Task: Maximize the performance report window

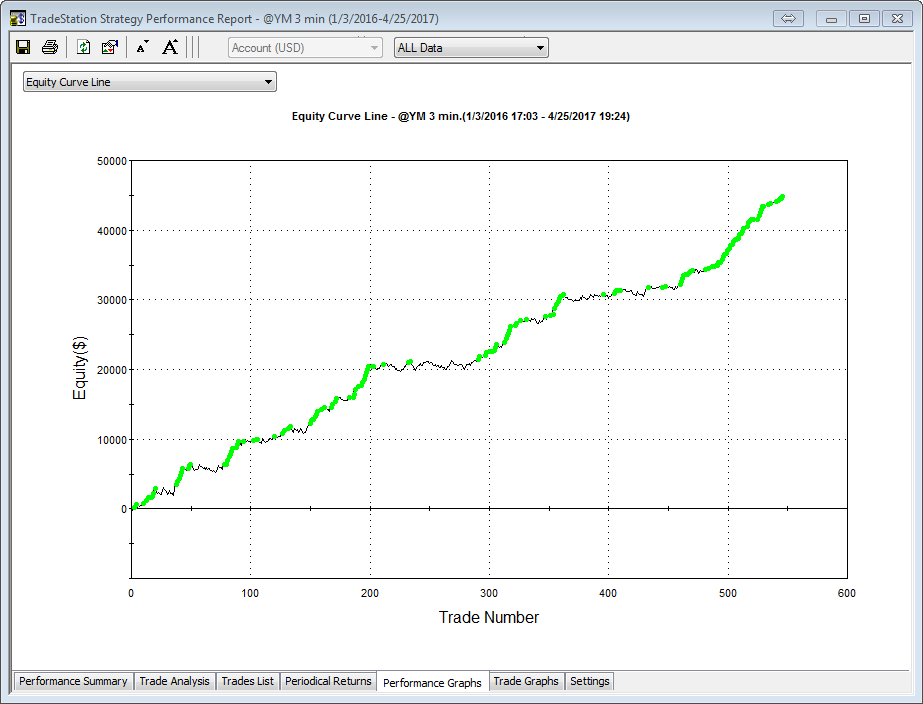Action: [x=865, y=19]
